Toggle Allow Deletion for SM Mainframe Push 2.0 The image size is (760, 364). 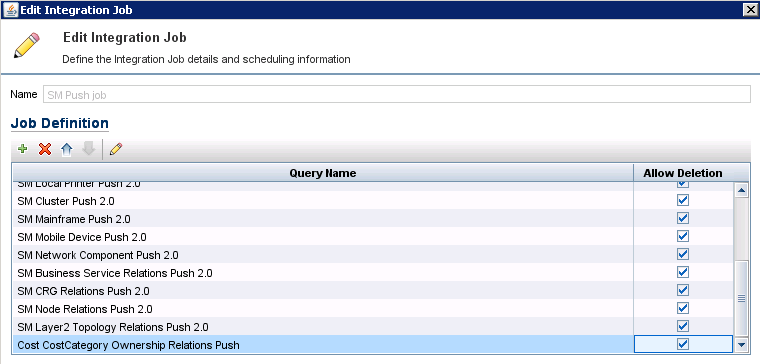point(683,219)
